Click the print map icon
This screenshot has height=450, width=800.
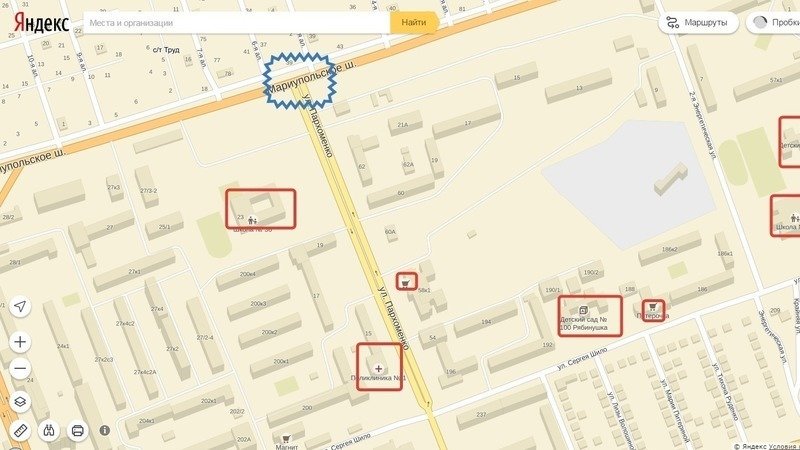point(78,431)
